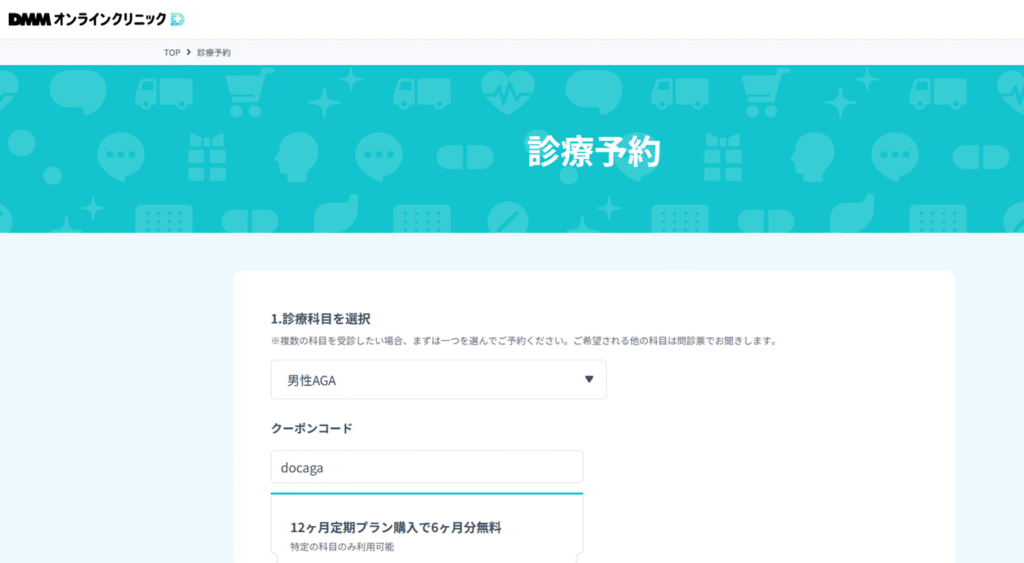Select the 12ヶ月定期プラン coupon card
This screenshot has width=1024, height=563.
[x=426, y=528]
